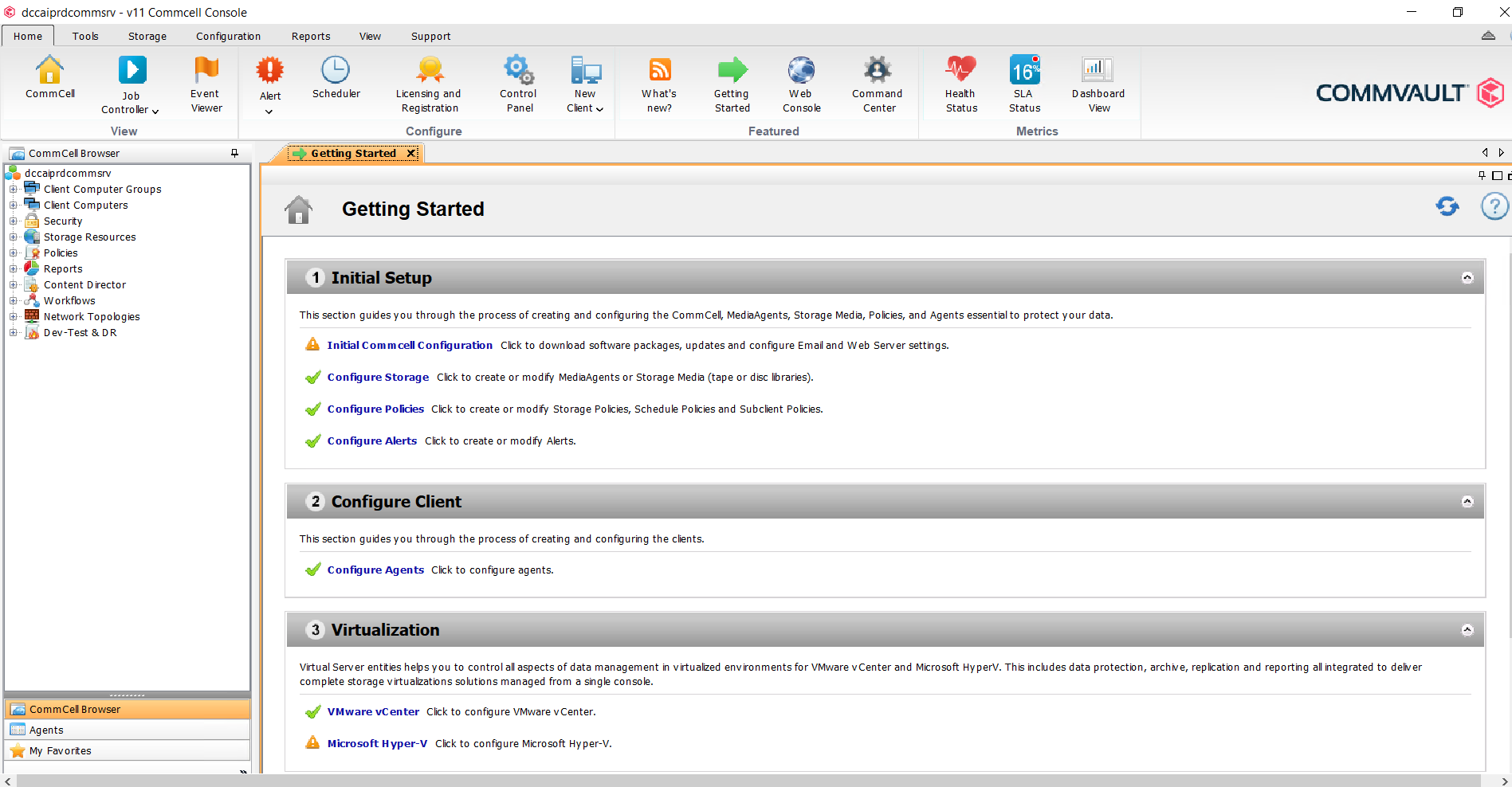Open the Dashboard View
The height and width of the screenshot is (787, 1512).
[1098, 84]
